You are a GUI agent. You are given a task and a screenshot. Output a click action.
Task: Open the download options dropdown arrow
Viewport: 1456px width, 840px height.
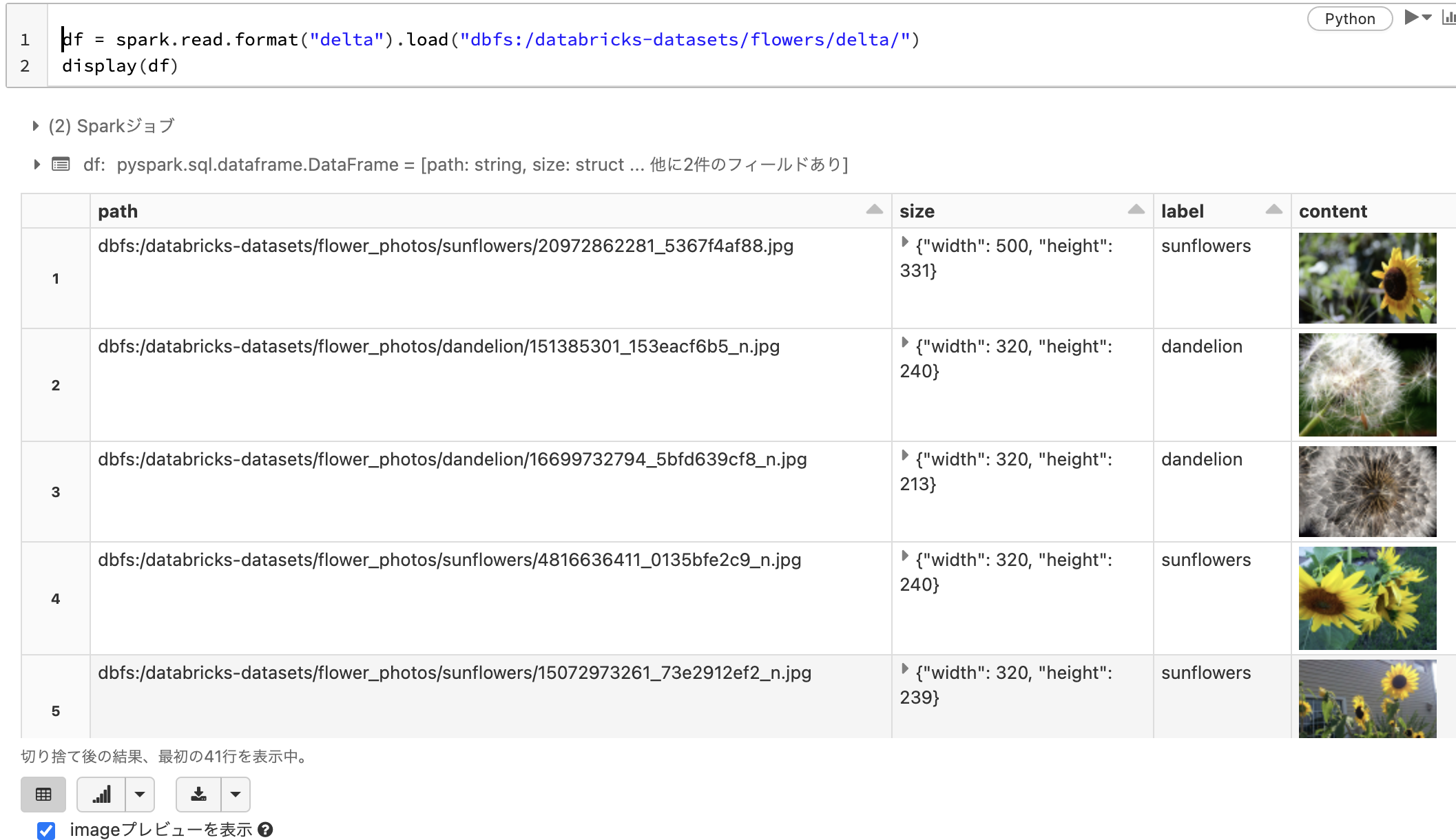point(235,794)
